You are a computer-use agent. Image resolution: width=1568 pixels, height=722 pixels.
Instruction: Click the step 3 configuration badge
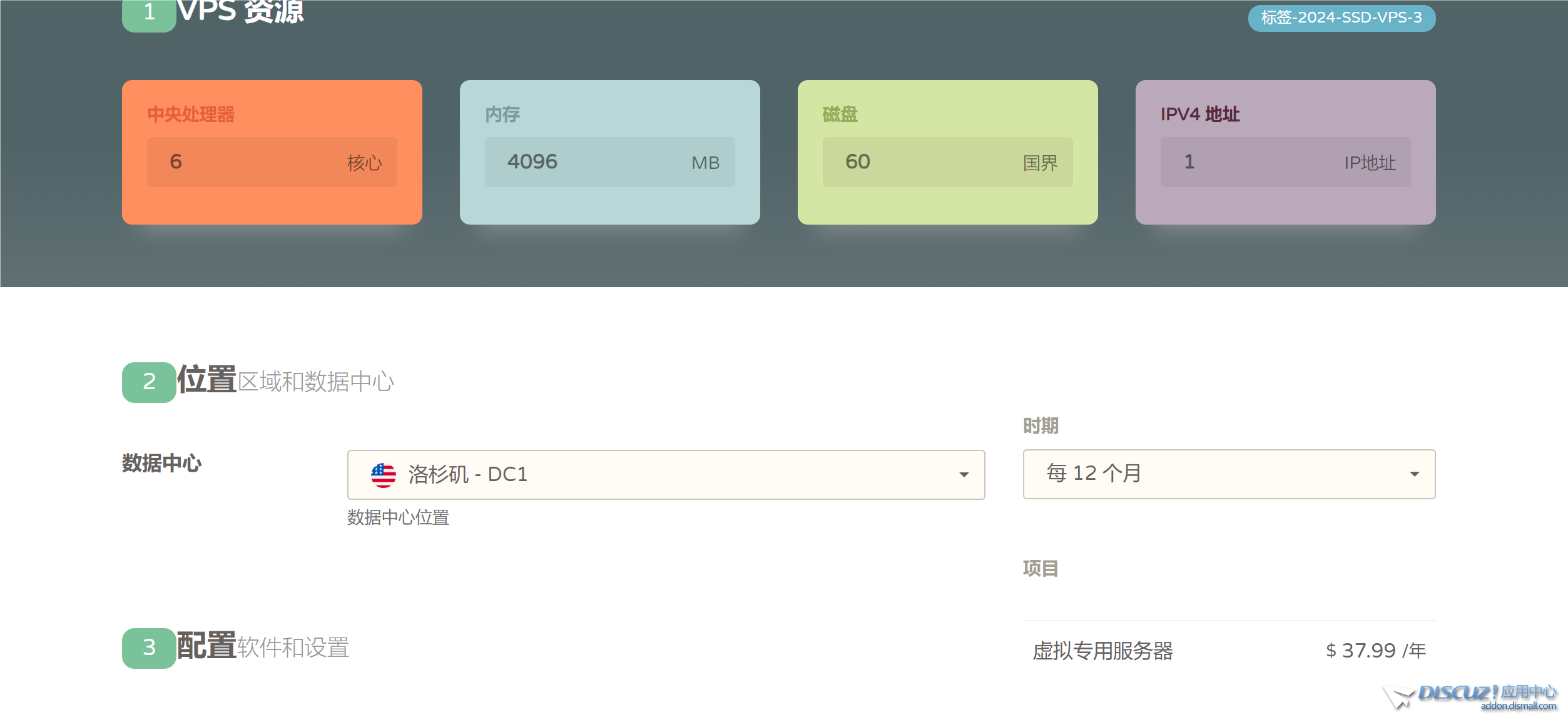click(x=149, y=648)
